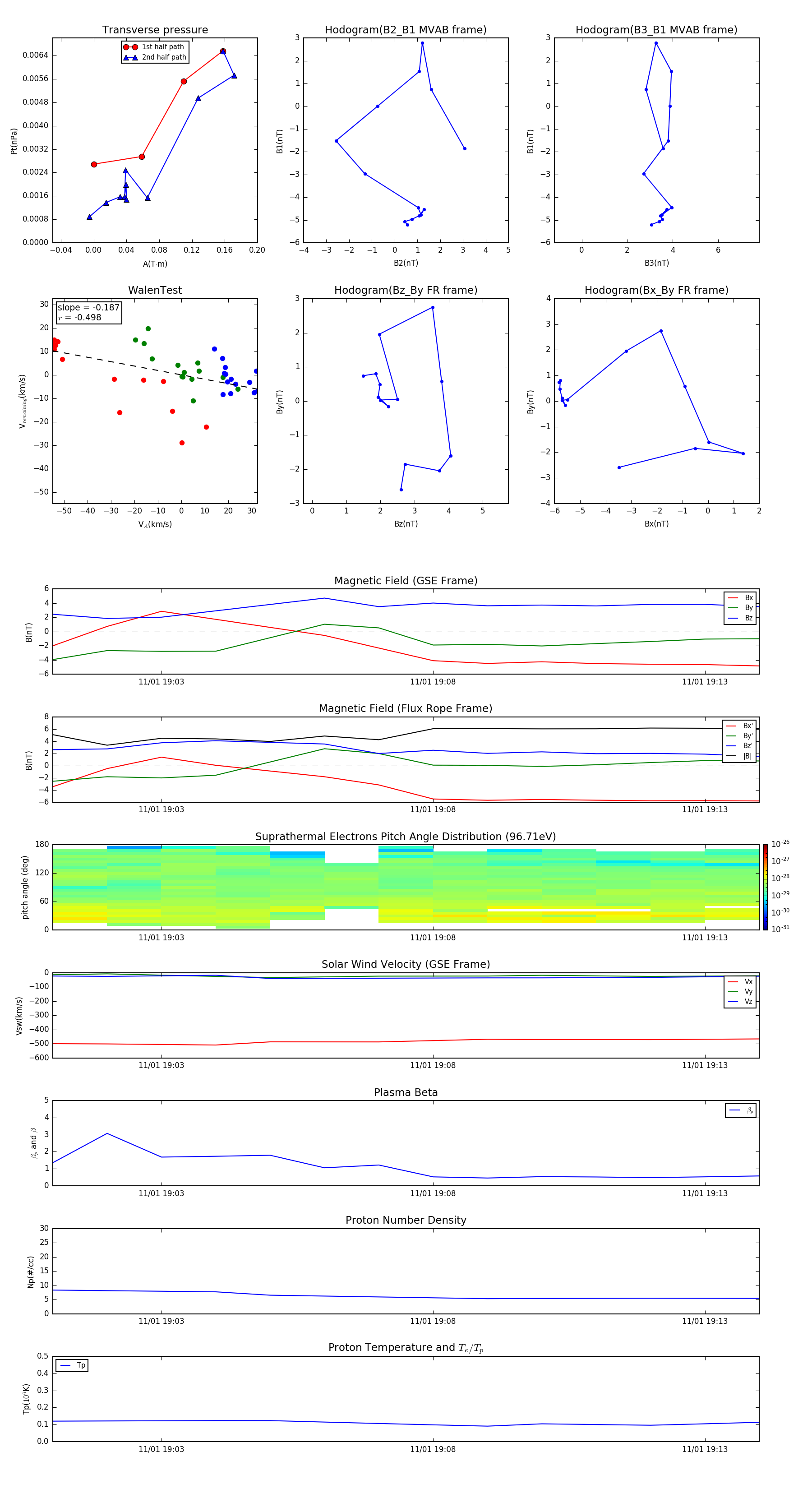Click the pitch angle colorbar
812x1489 pixels.
(765, 887)
